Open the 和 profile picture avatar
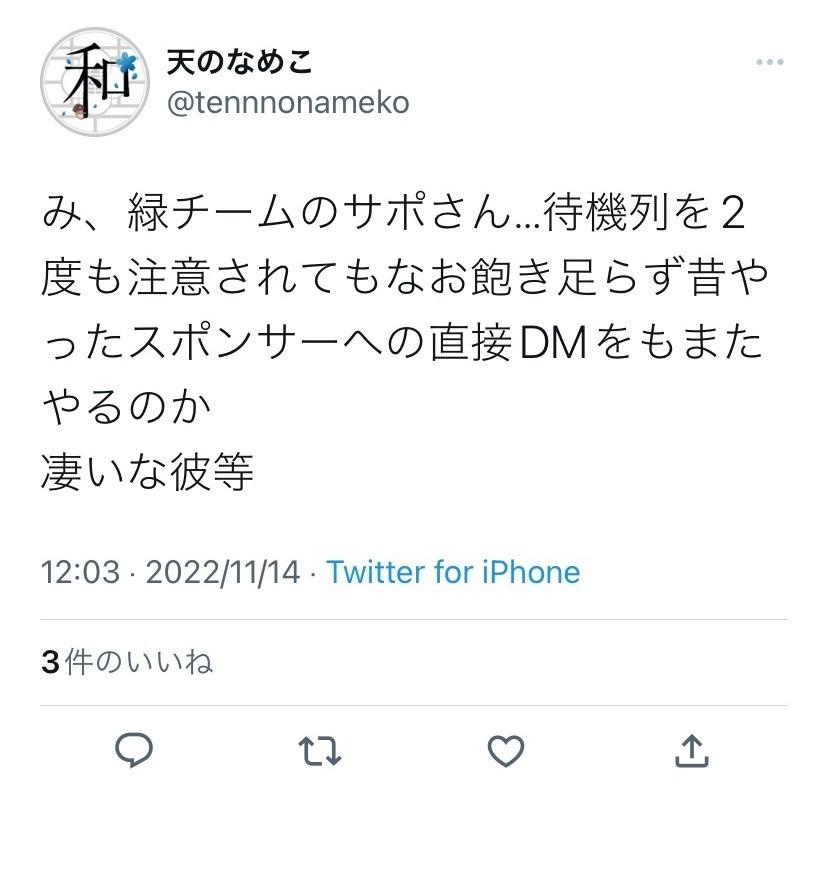The height and width of the screenshot is (876, 828). click(x=95, y=82)
